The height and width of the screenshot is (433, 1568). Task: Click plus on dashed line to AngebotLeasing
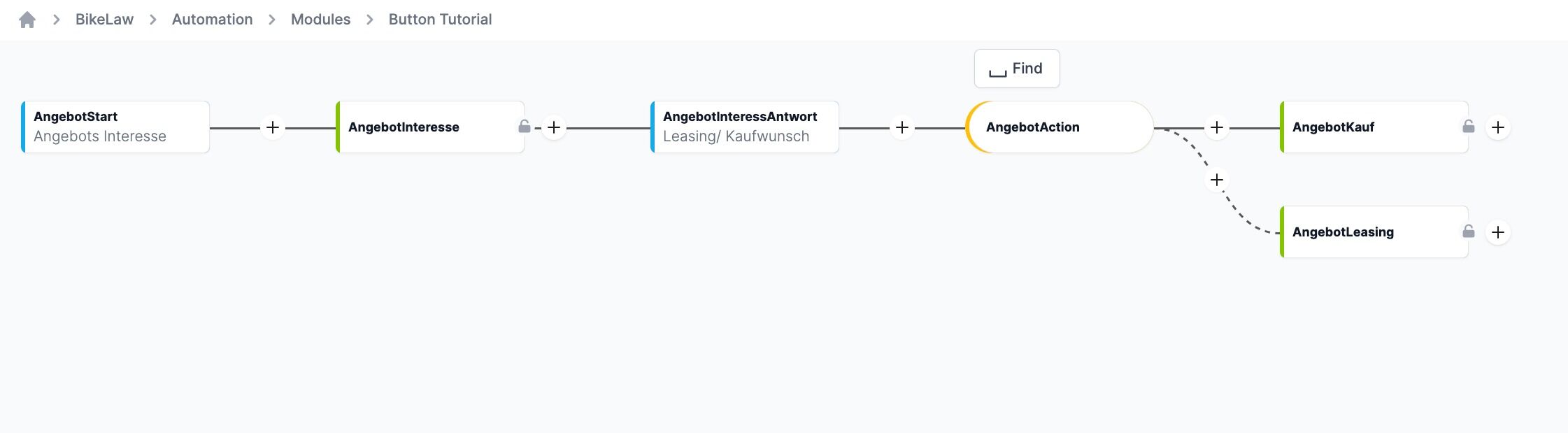(1217, 180)
